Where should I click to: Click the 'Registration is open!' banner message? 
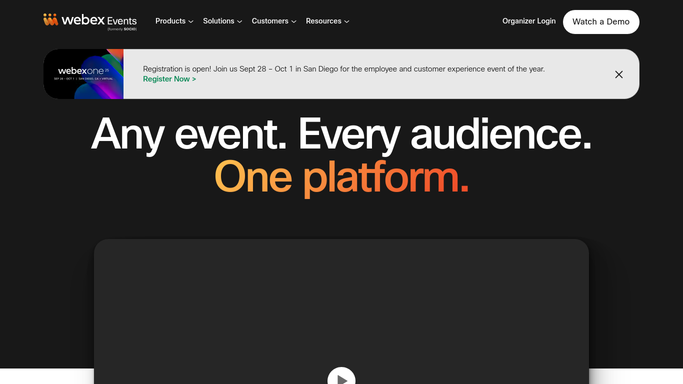pyautogui.click(x=344, y=69)
